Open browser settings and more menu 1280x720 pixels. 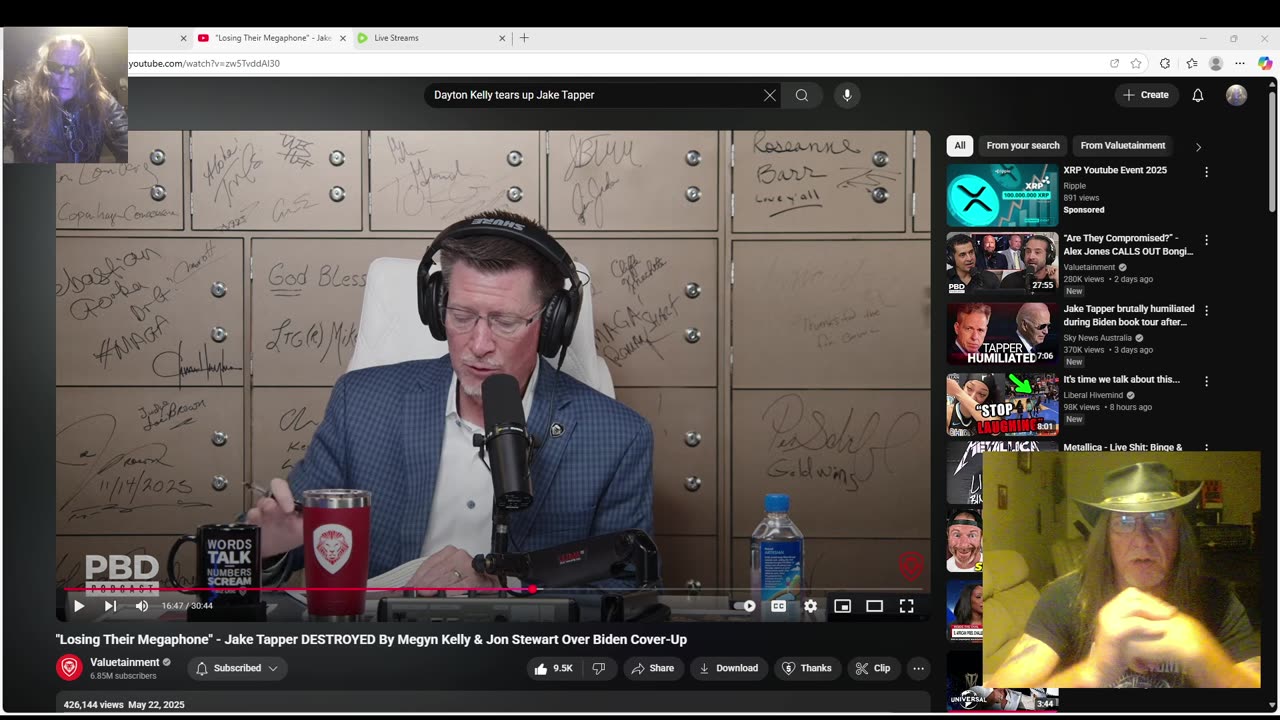(1240, 63)
